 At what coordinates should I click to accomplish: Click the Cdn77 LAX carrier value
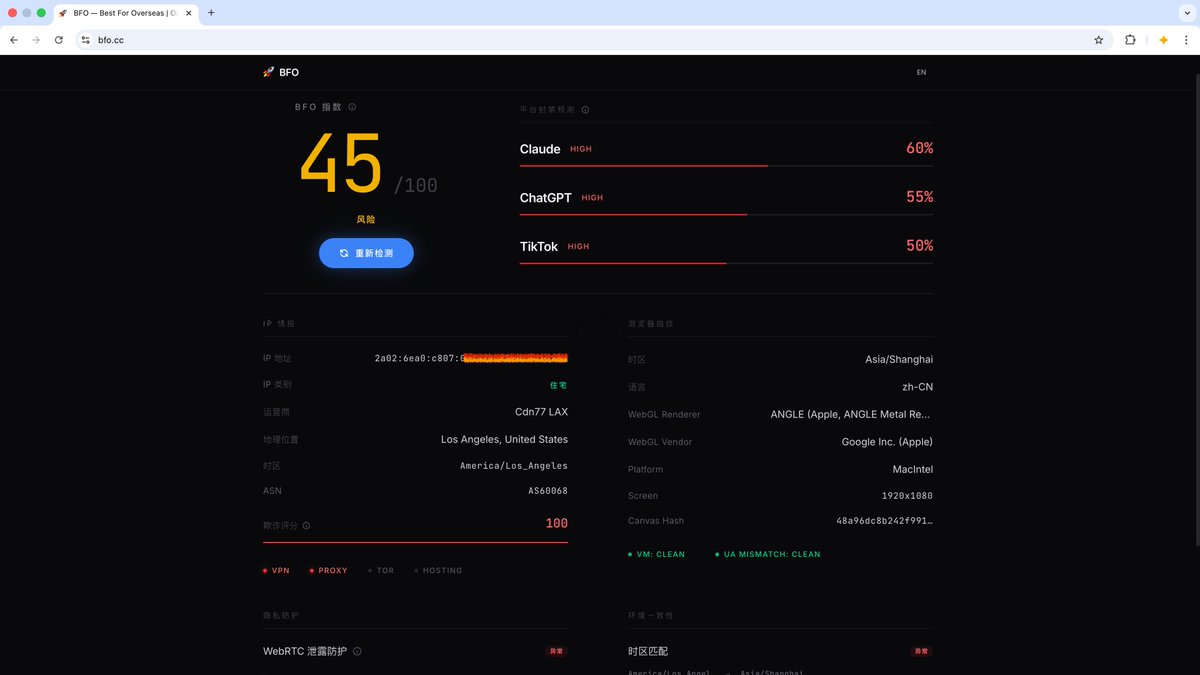coord(541,412)
